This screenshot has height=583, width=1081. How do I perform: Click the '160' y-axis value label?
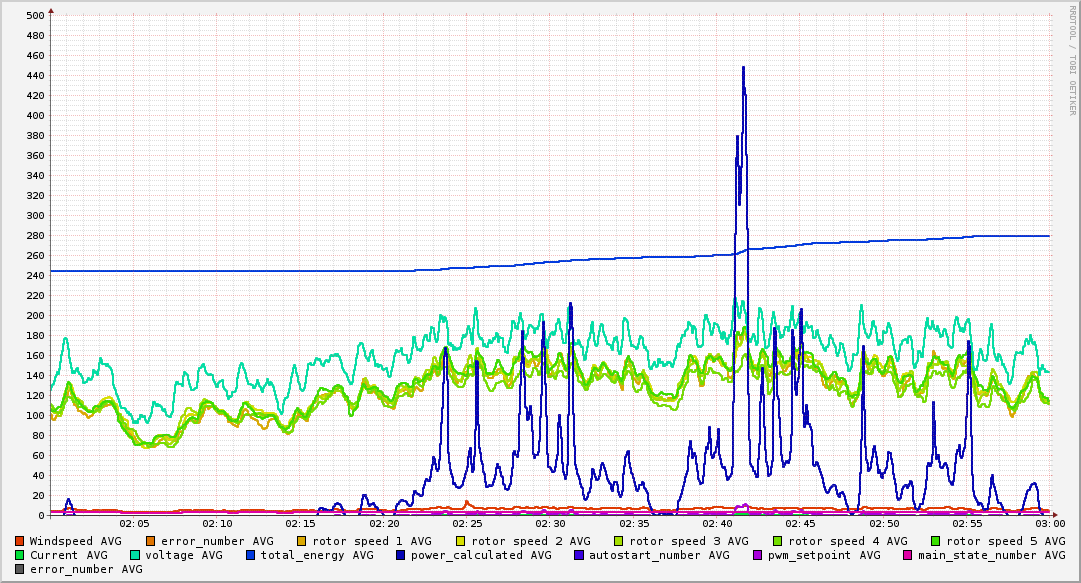pos(35,355)
